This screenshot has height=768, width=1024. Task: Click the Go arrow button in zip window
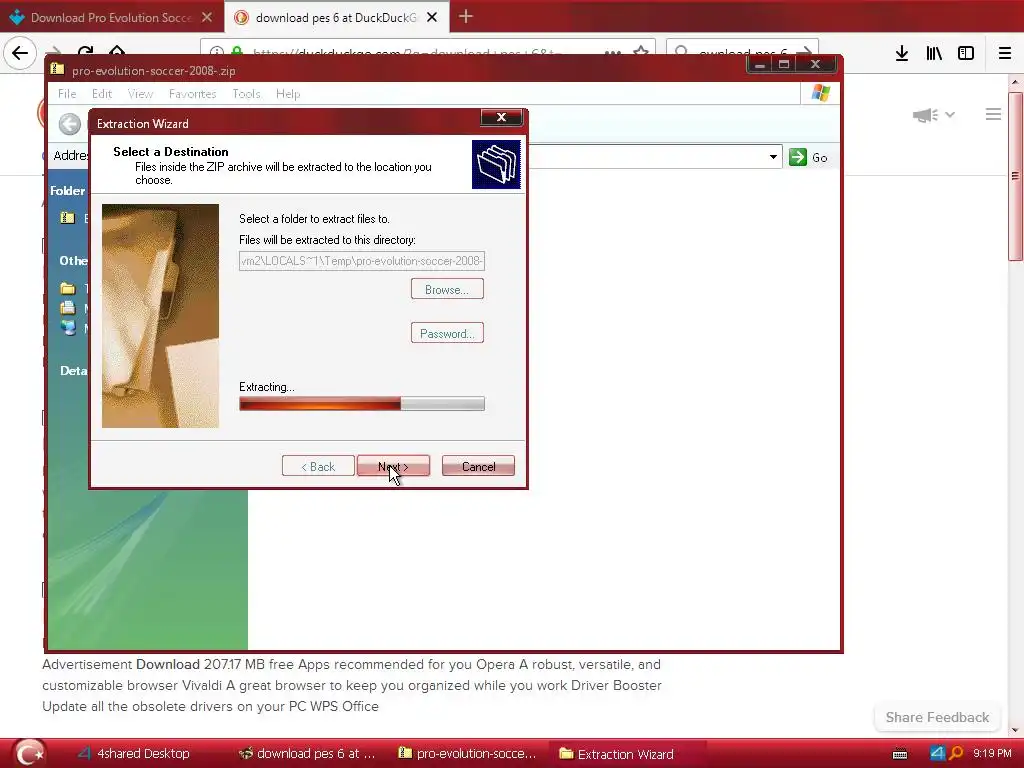(x=808, y=157)
